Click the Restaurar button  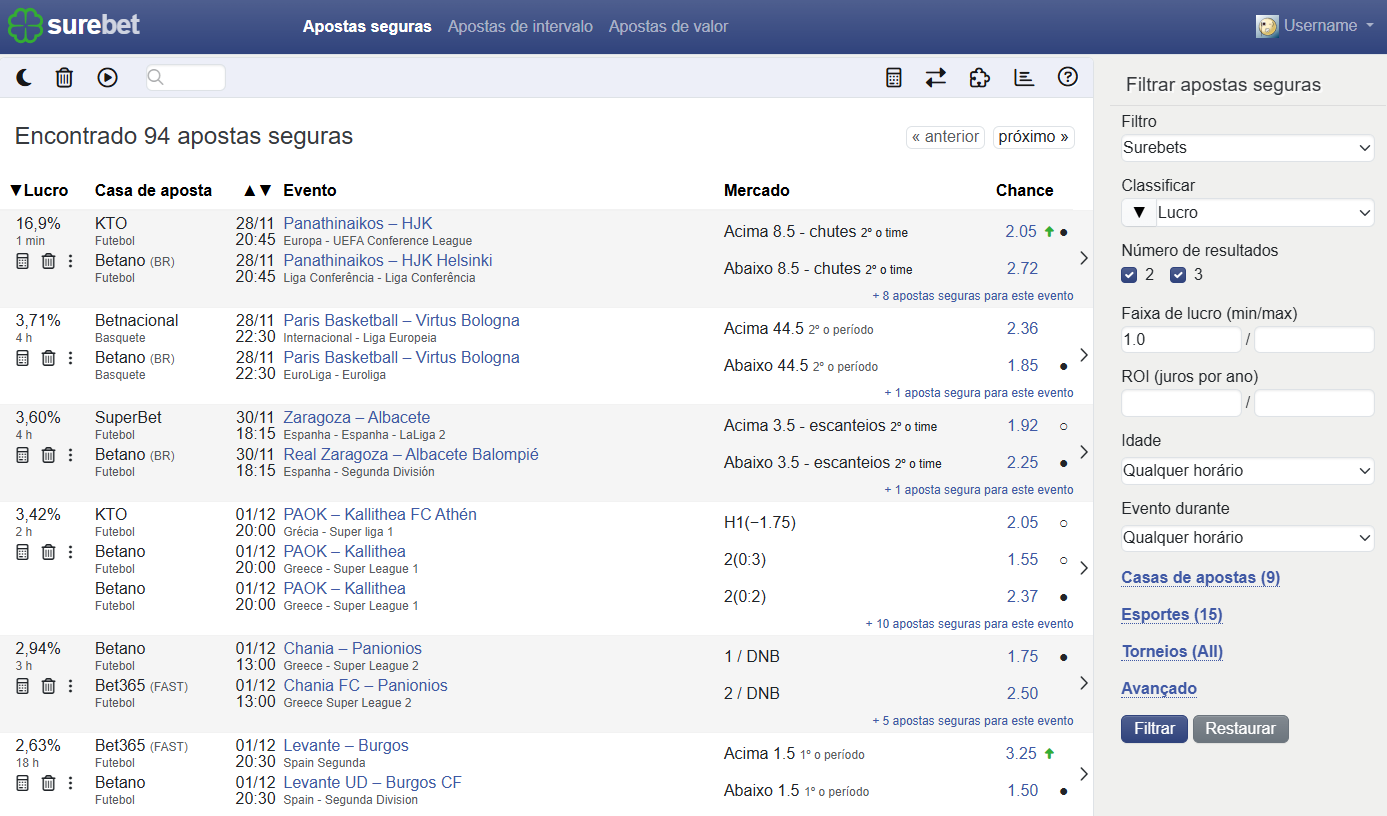1241,729
